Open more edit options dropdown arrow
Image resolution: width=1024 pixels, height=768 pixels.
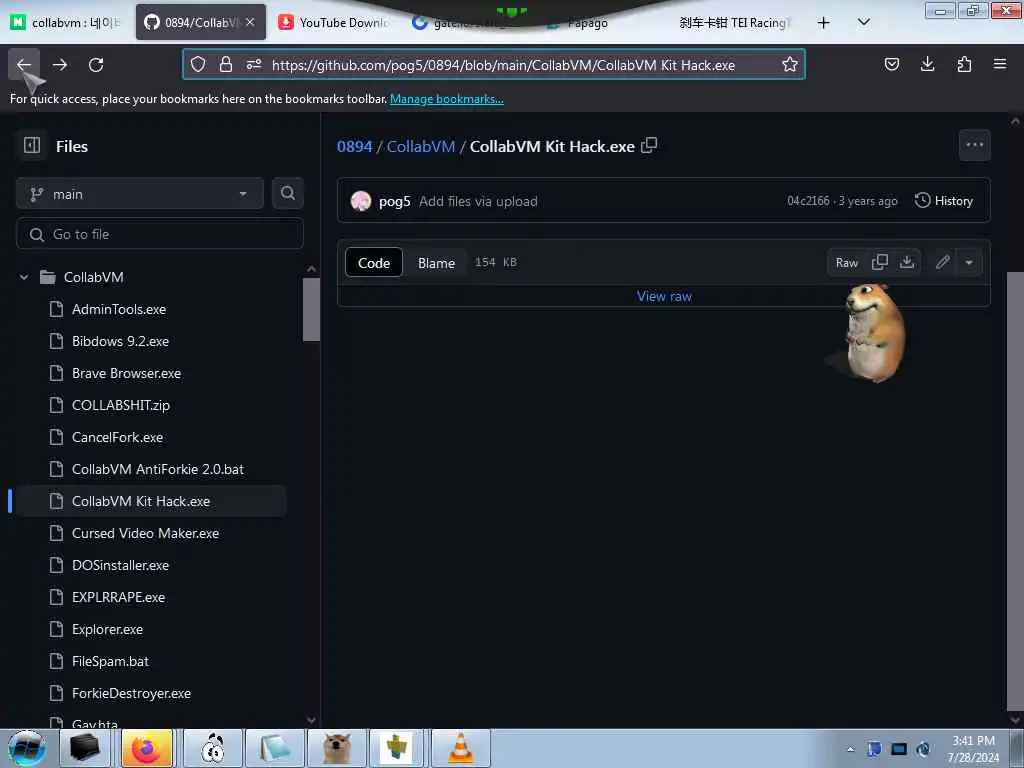(969, 263)
